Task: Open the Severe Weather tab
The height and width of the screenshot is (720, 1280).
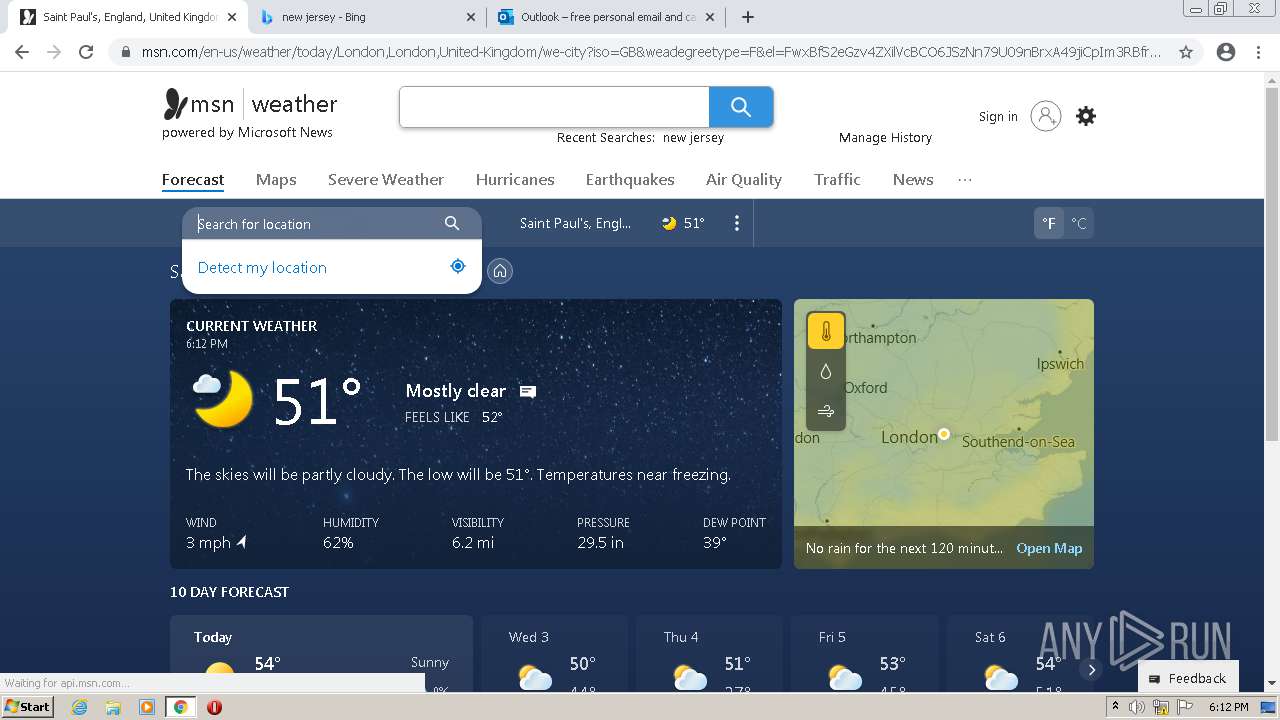Action: point(386,180)
